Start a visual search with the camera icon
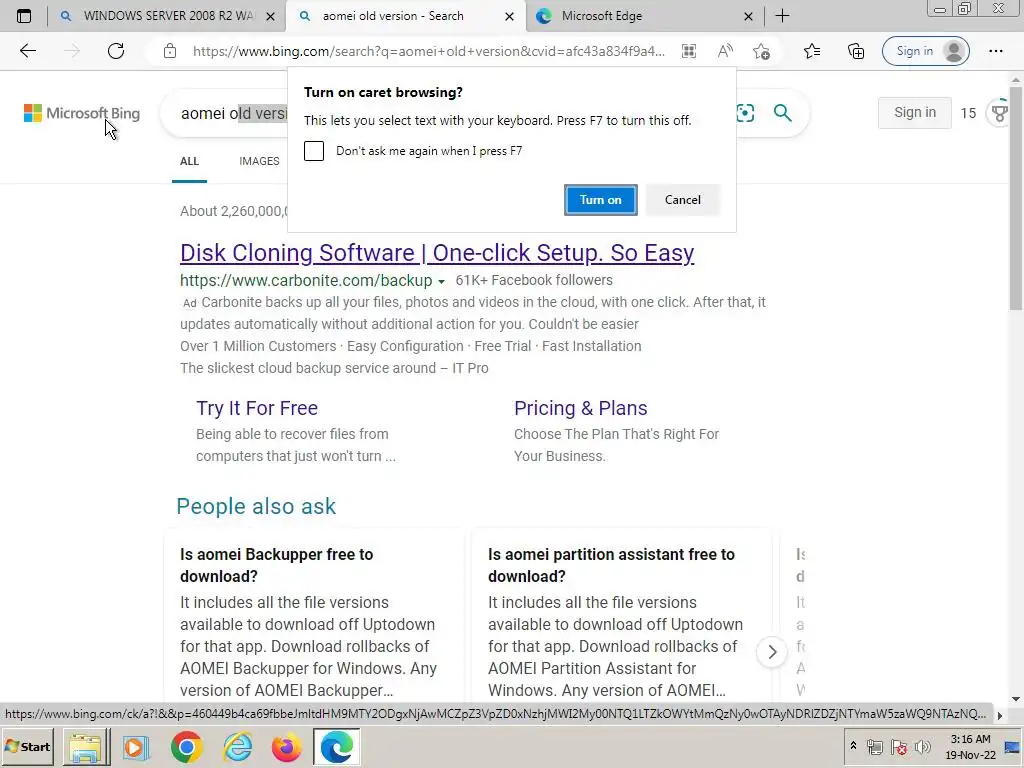Viewport: 1024px width, 768px height. 745,113
